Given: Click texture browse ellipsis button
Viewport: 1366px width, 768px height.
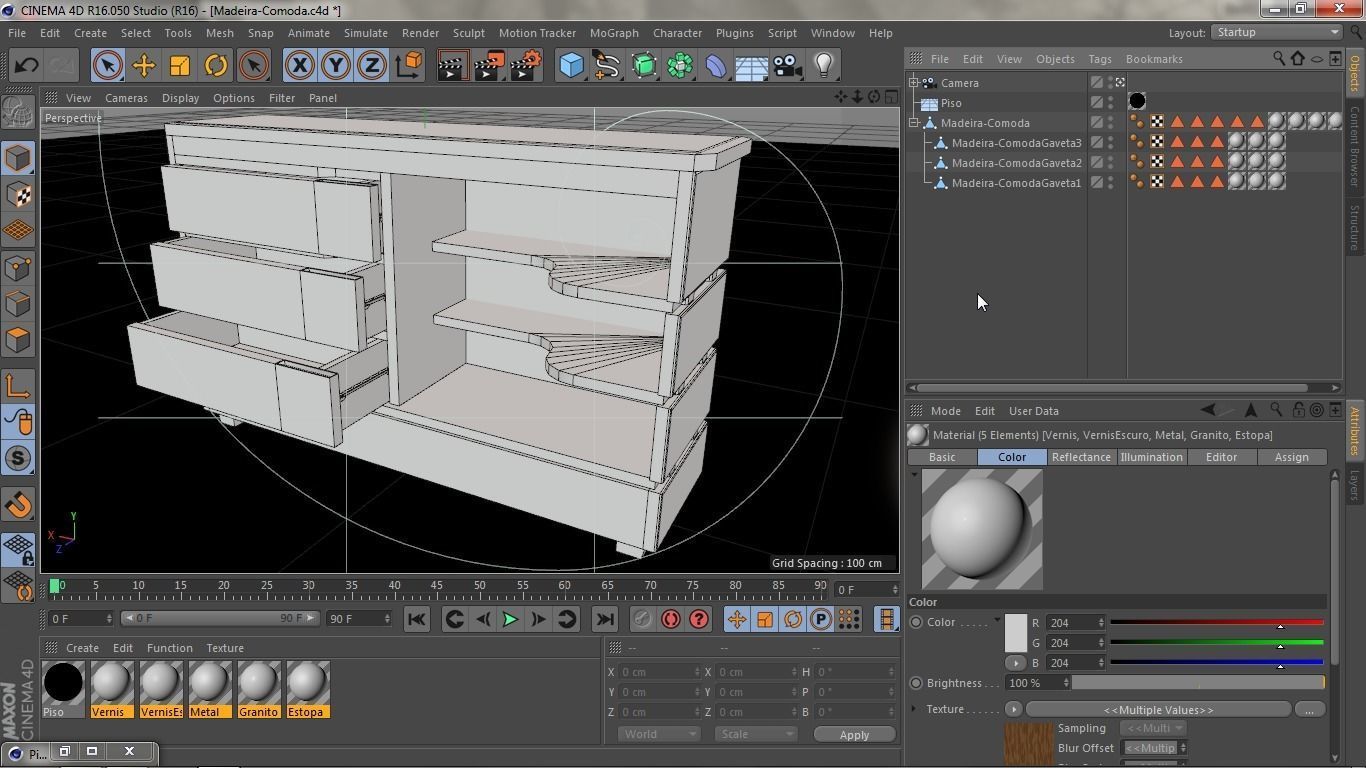Looking at the screenshot, I should tap(1309, 710).
